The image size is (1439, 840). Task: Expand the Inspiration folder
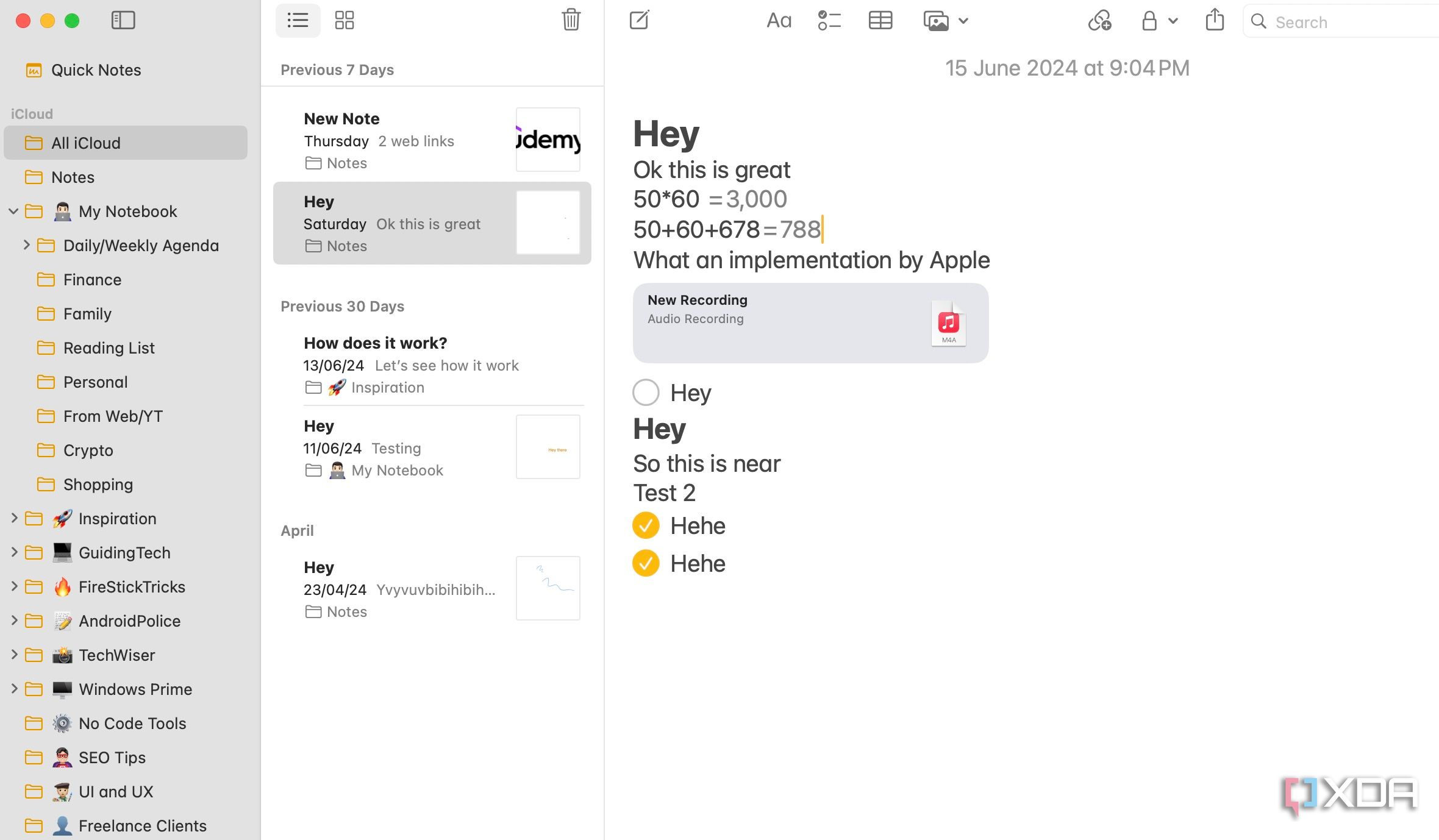pyautogui.click(x=14, y=518)
